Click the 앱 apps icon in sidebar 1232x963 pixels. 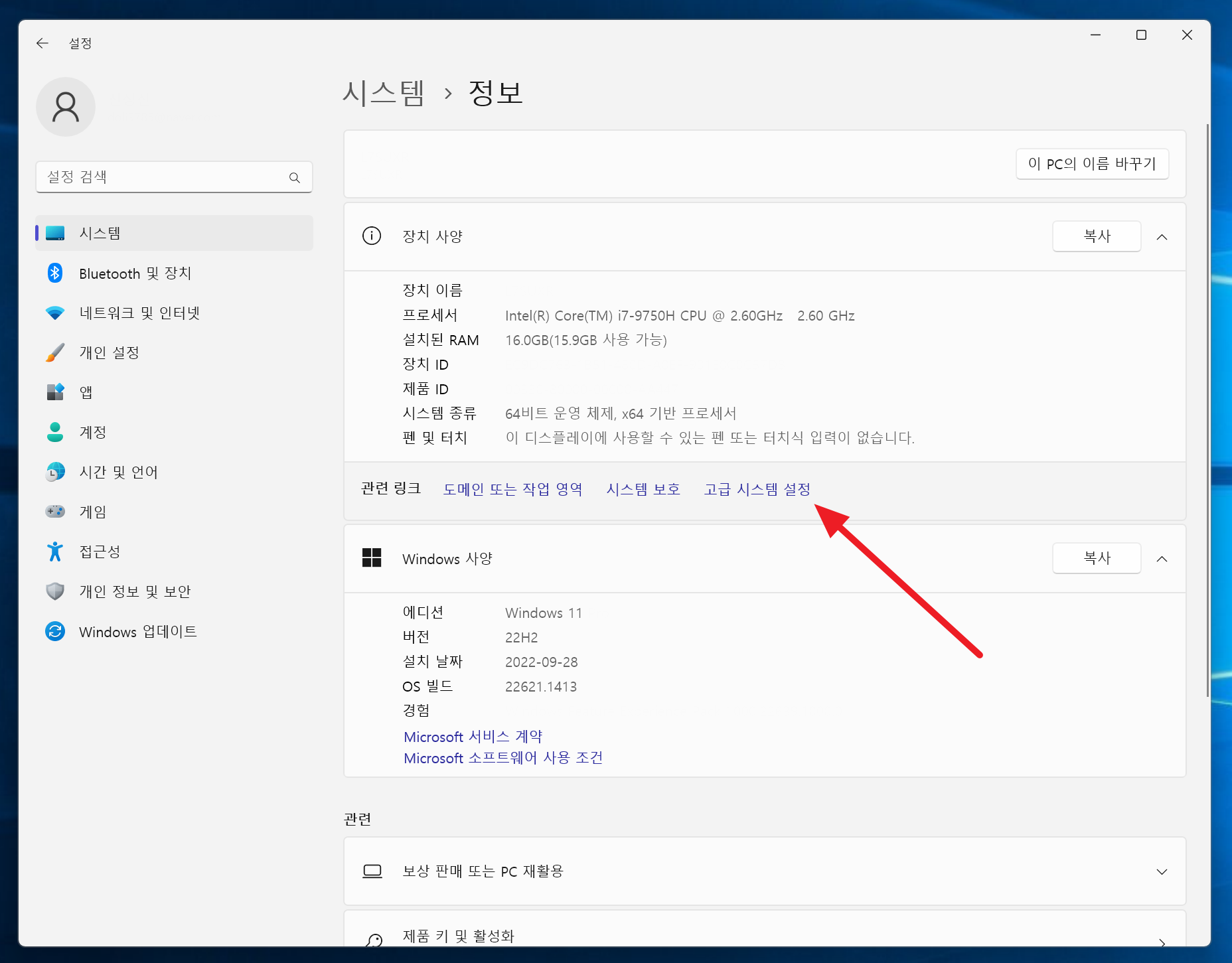tap(55, 392)
